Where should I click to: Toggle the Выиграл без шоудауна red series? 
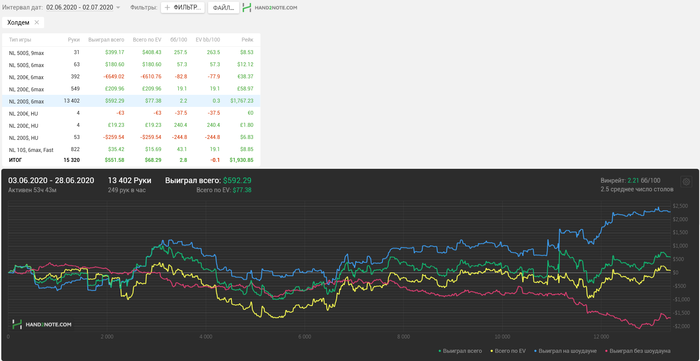(x=638, y=351)
